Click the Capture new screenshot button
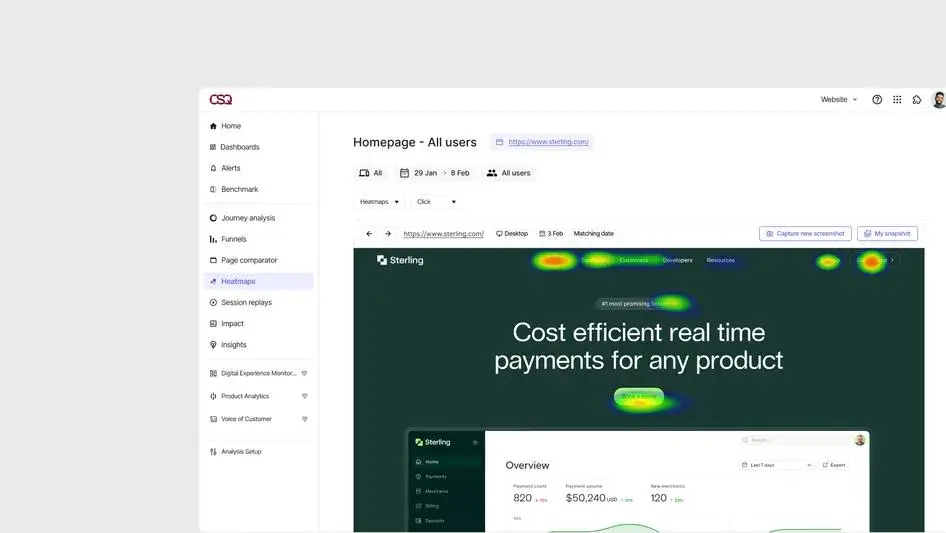Screen dimensions: 946x533 [805, 234]
